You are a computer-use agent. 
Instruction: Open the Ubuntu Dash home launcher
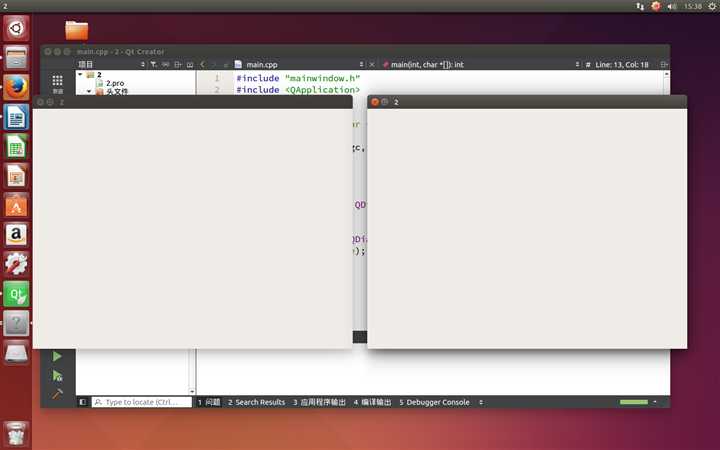(x=16, y=28)
